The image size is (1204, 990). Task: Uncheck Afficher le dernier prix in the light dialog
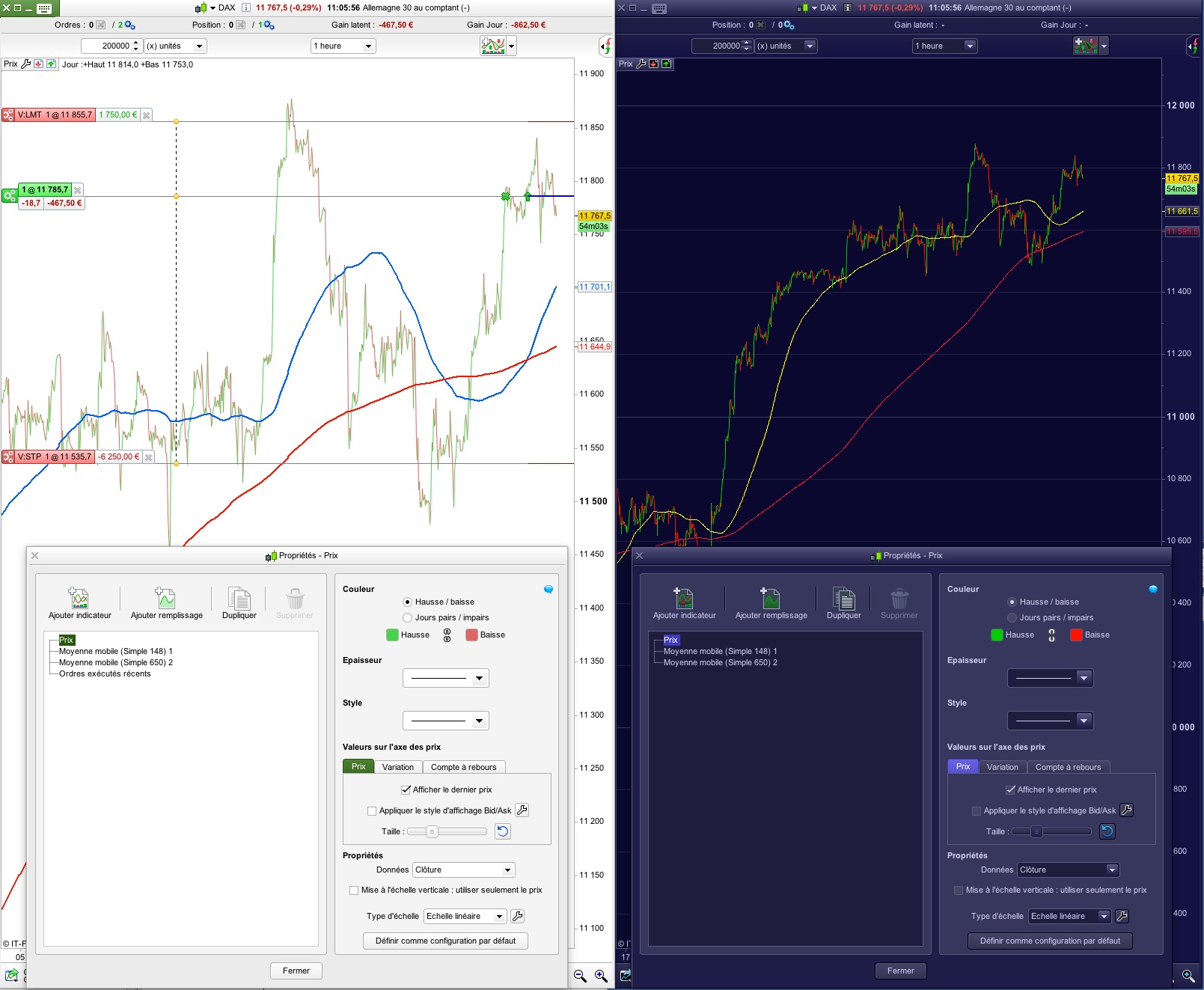click(406, 789)
